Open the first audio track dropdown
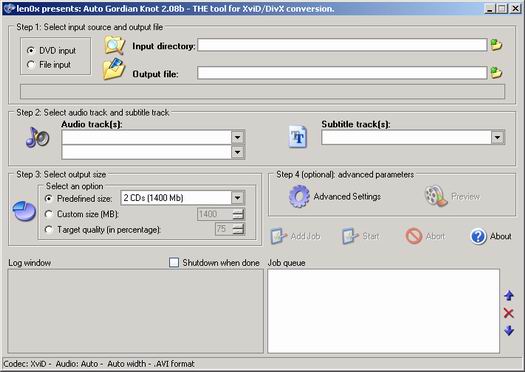This screenshot has height=372, width=525. (237, 137)
